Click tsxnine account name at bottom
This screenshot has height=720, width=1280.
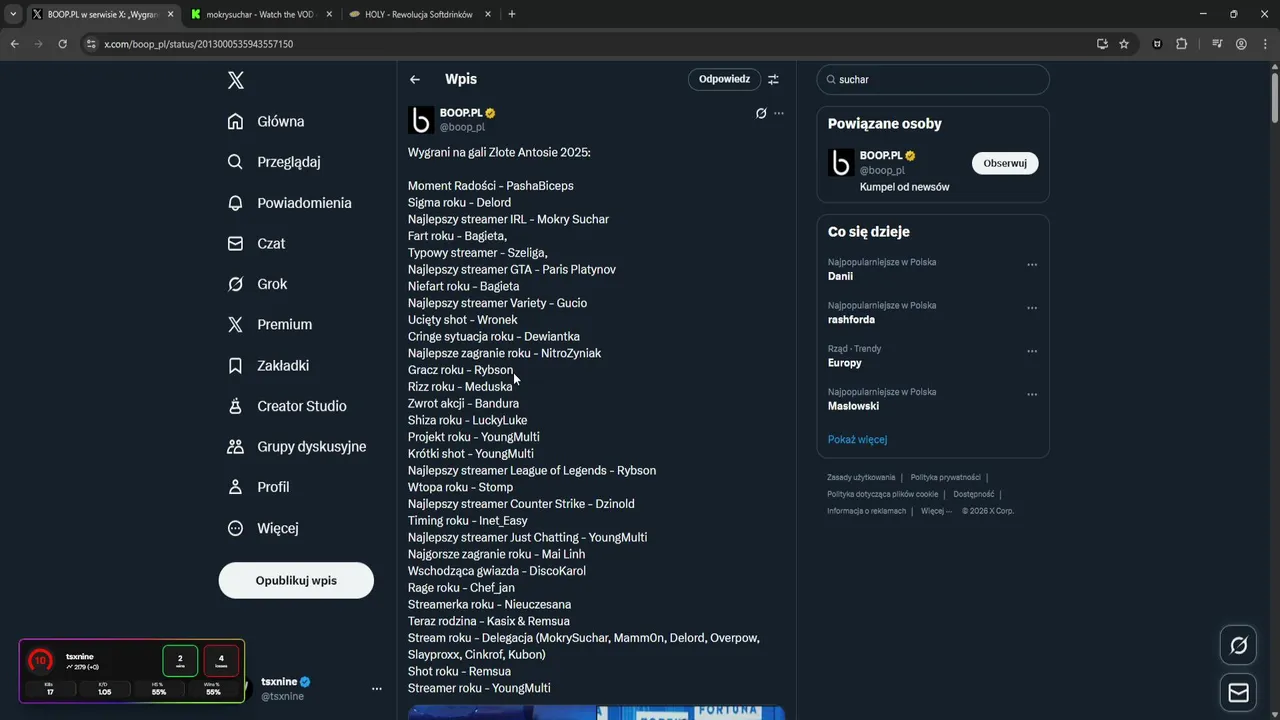click(x=280, y=682)
